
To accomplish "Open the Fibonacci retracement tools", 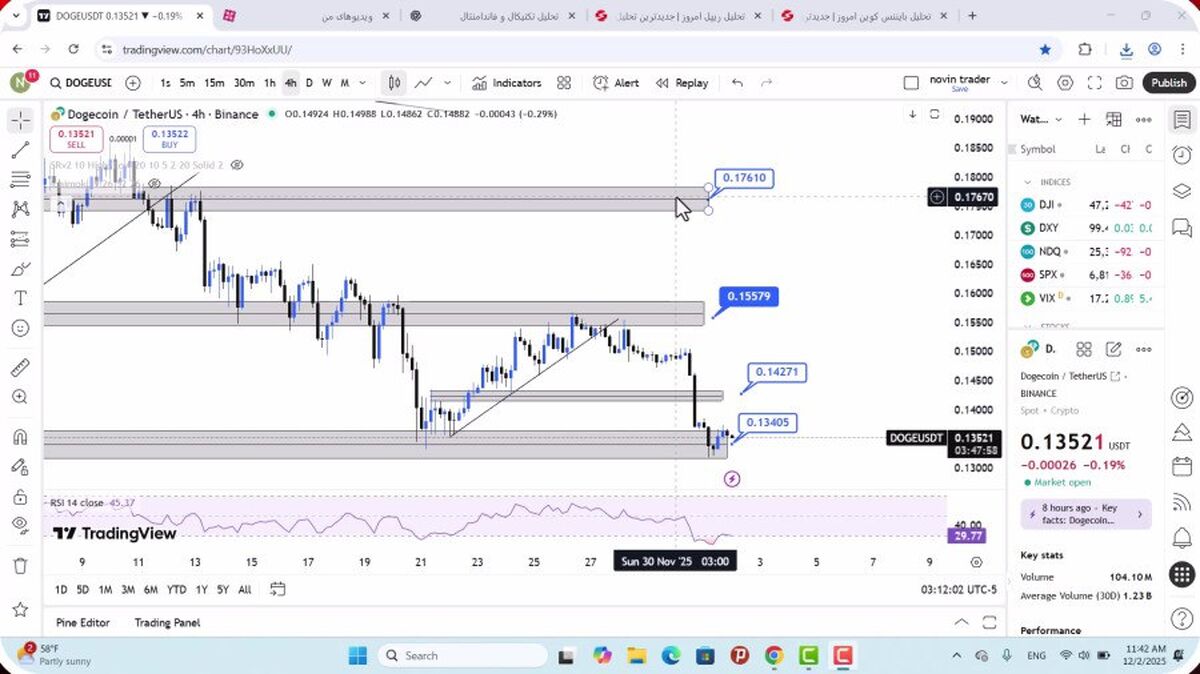I will [20, 180].
